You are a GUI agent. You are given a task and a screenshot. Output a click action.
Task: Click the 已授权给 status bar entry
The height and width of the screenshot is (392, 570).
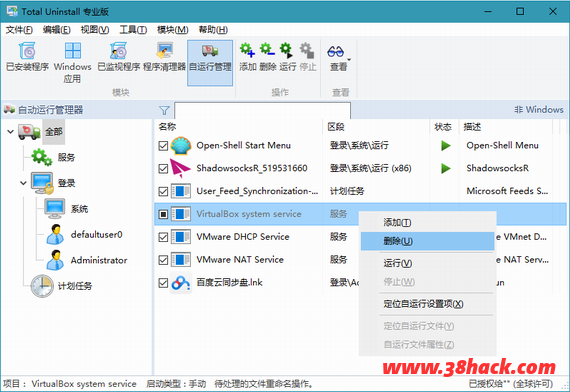click(x=510, y=384)
